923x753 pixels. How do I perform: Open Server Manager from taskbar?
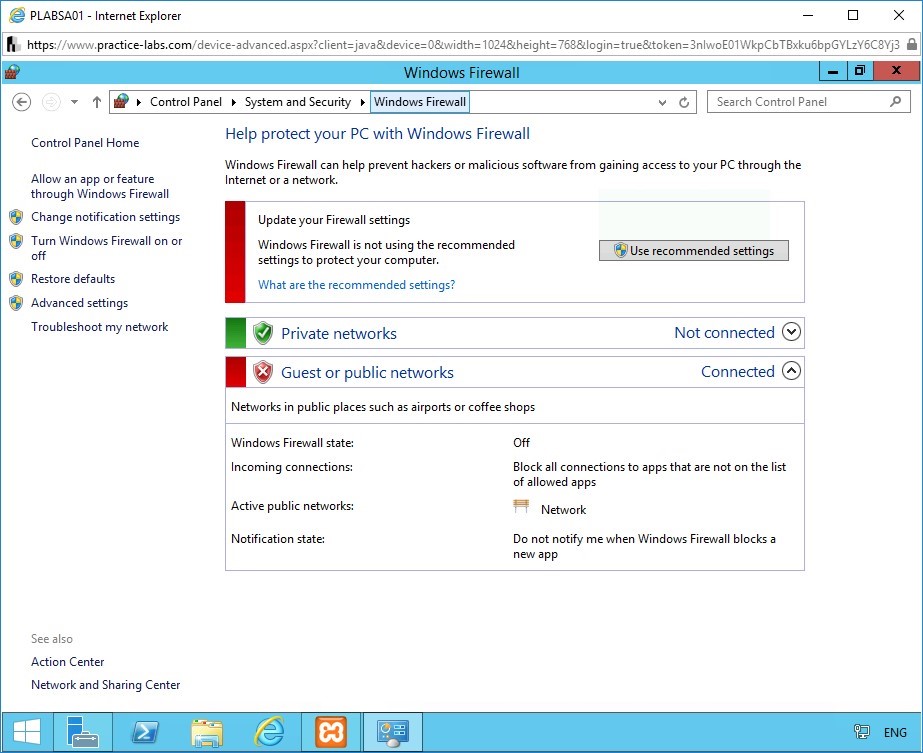point(83,732)
